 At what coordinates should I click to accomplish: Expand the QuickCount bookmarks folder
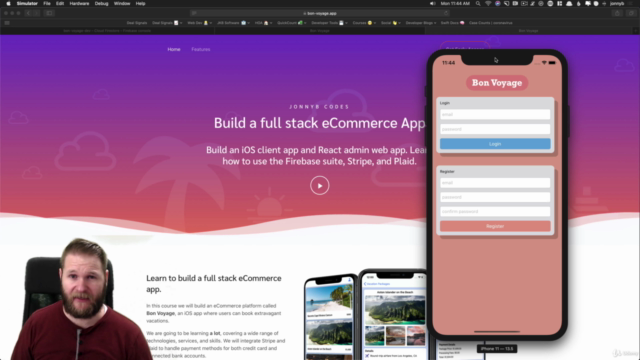click(x=292, y=23)
